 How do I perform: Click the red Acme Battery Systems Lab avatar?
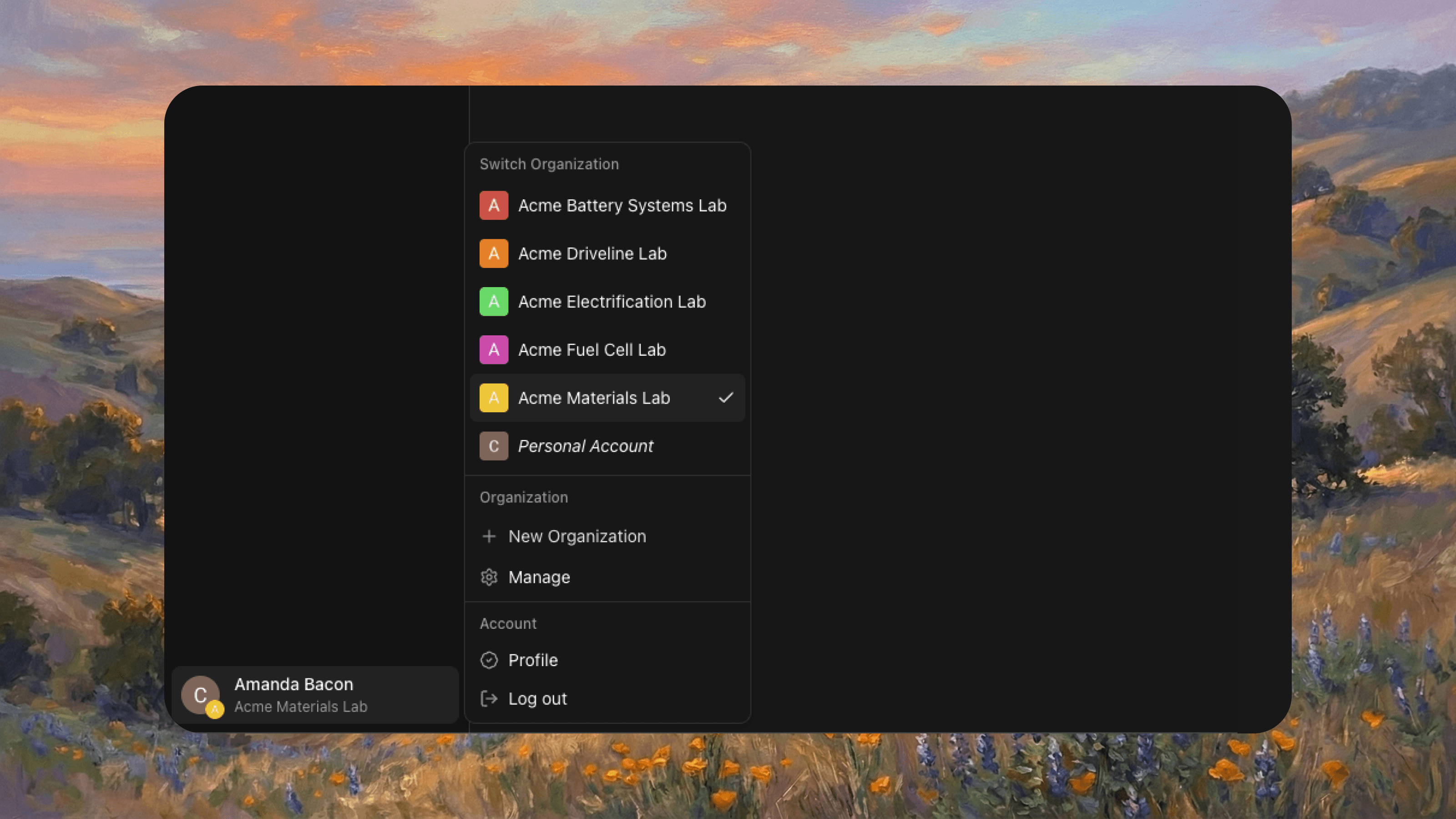tap(493, 205)
